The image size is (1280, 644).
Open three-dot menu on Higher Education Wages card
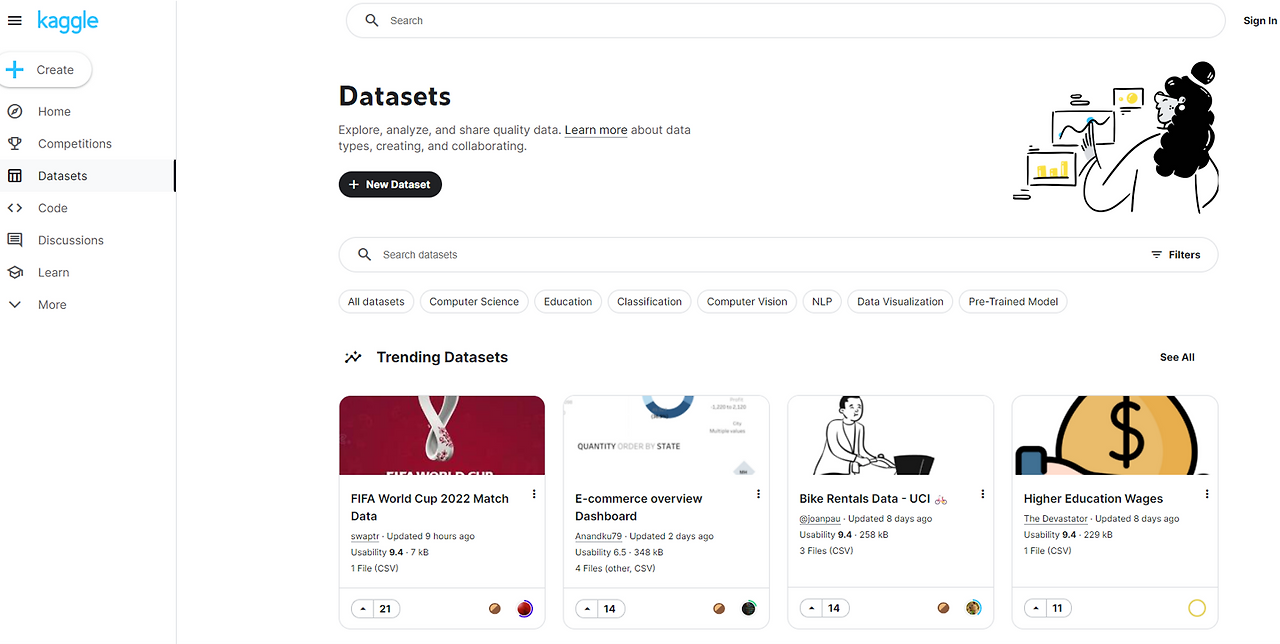pyautogui.click(x=1207, y=494)
